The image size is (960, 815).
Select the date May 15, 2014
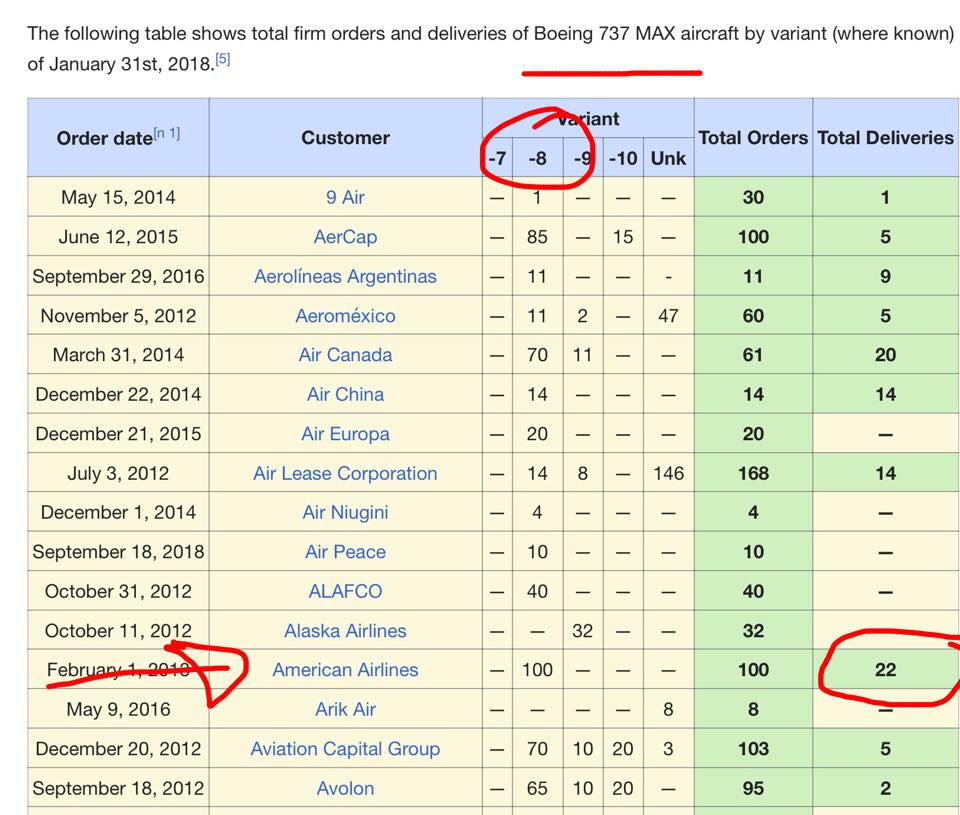[x=118, y=197]
